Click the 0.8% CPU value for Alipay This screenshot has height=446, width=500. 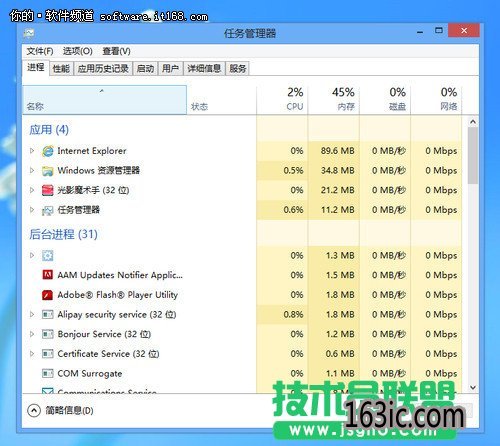[x=293, y=314]
